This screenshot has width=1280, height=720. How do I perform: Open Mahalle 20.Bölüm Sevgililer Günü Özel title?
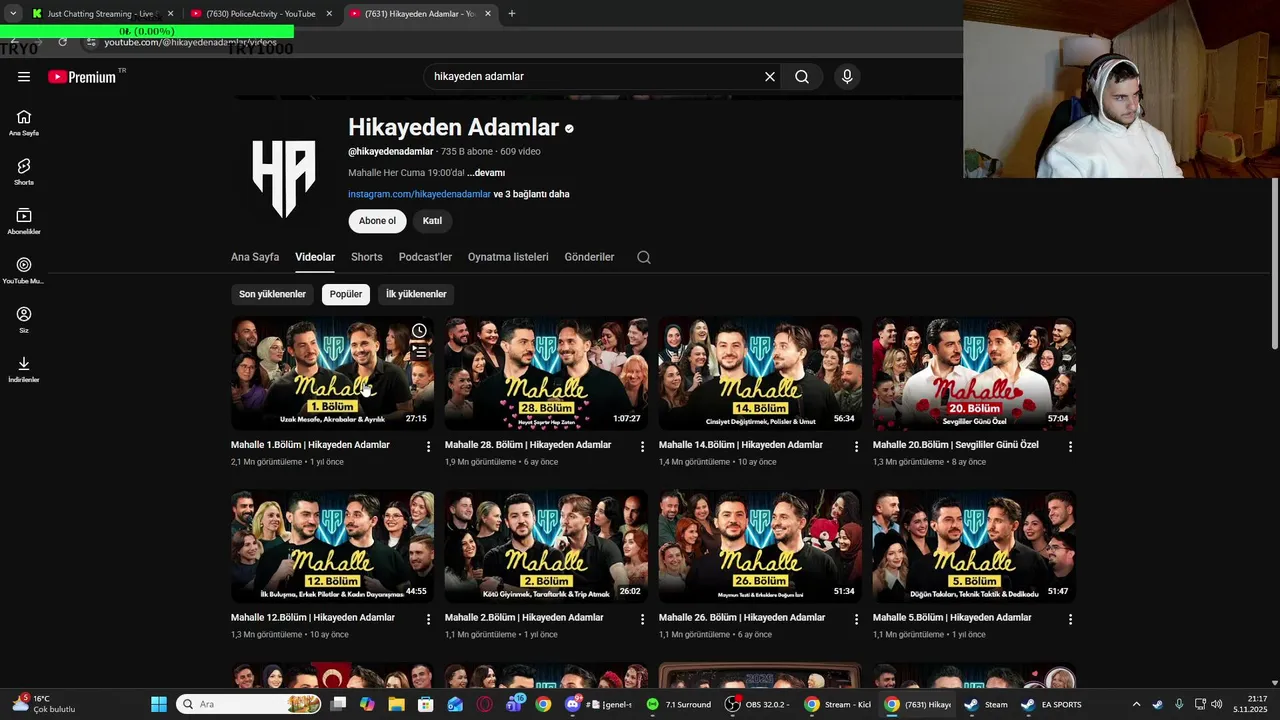pos(956,445)
